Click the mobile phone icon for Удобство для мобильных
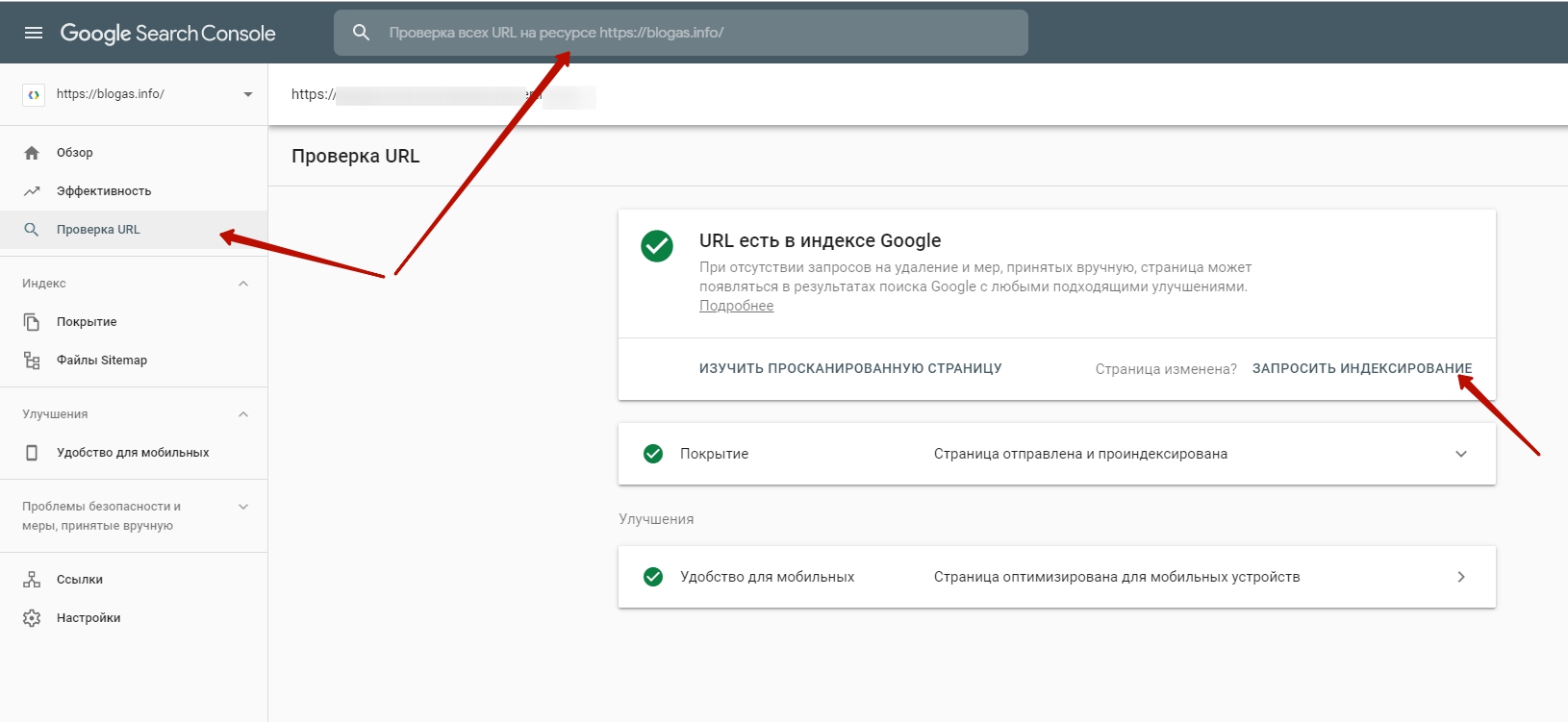Screen dimensions: 1568x722 click(32, 453)
